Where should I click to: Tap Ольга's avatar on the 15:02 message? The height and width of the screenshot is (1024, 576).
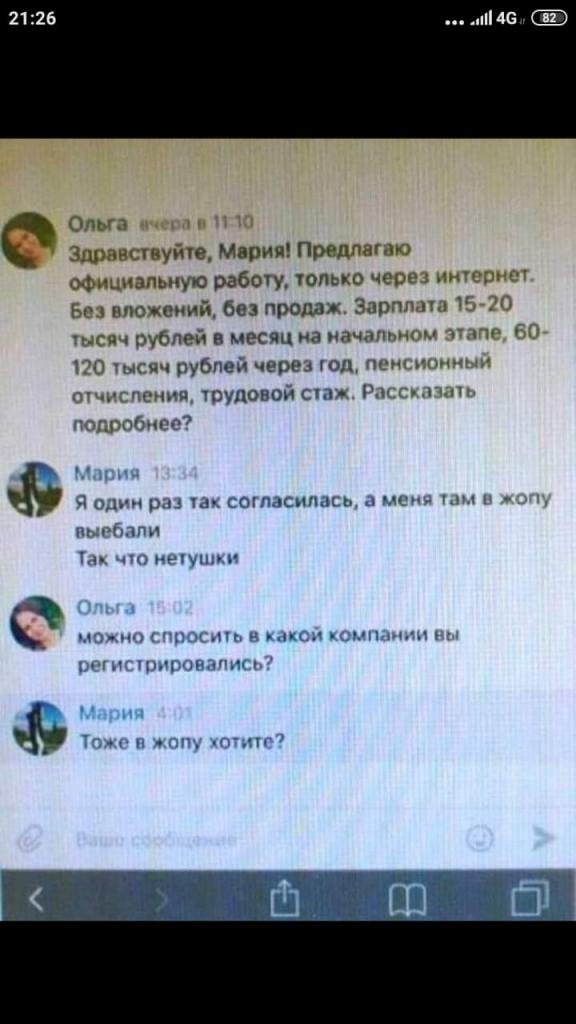coord(37,623)
